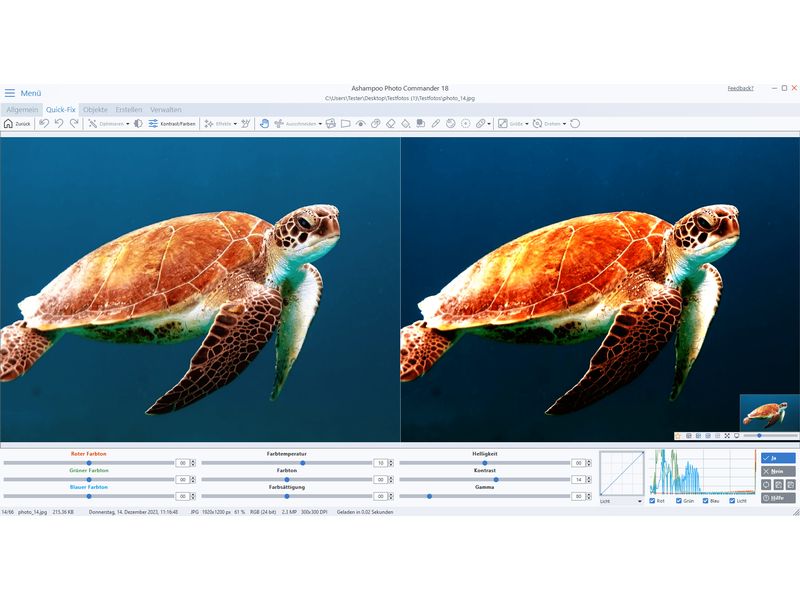
Task: Click the fullscreen arrows icon in preview bar
Action: tap(727, 436)
